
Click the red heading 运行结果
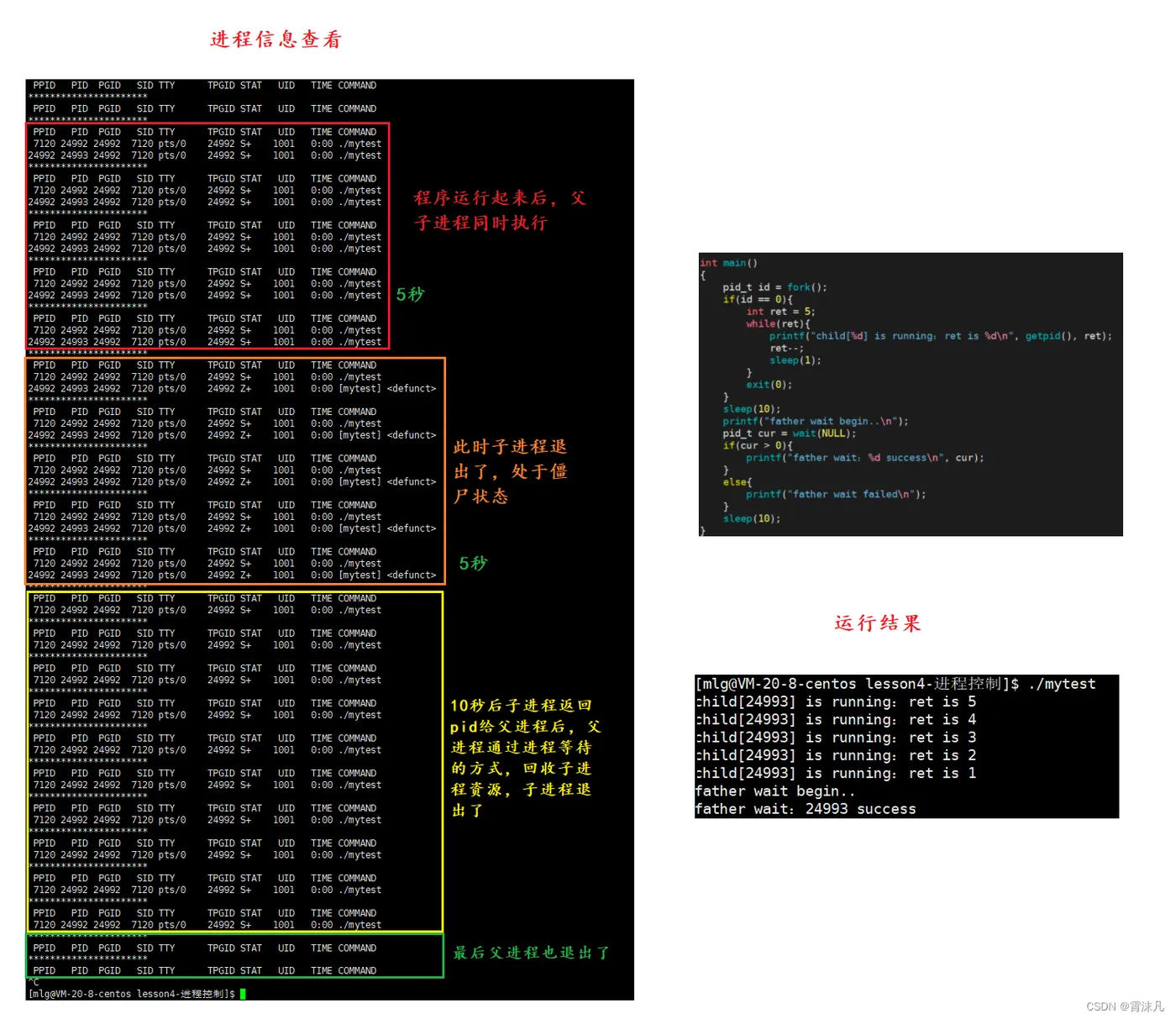[x=878, y=623]
